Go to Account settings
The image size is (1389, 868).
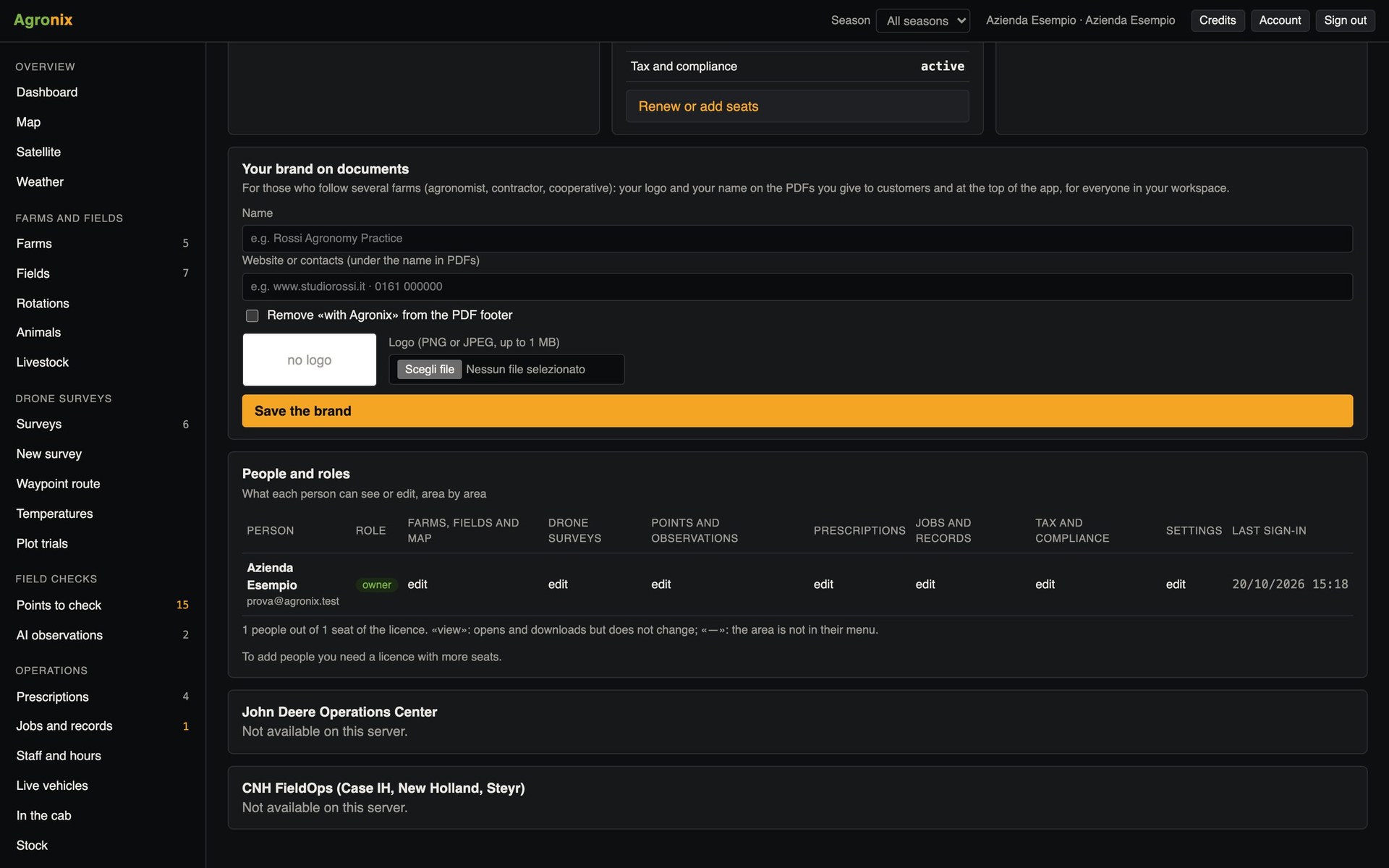(1280, 20)
